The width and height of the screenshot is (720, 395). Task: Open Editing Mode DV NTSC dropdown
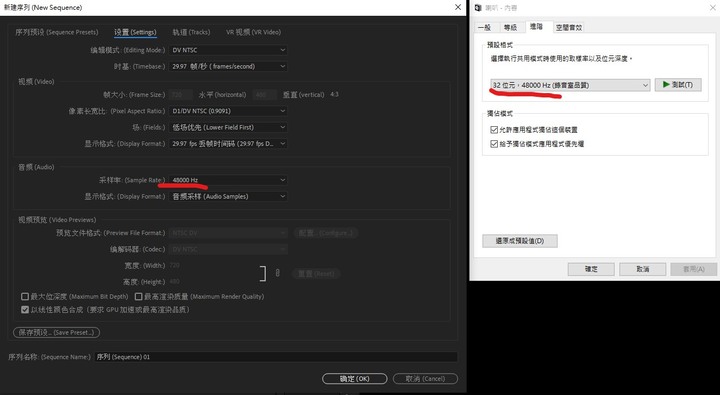228,50
